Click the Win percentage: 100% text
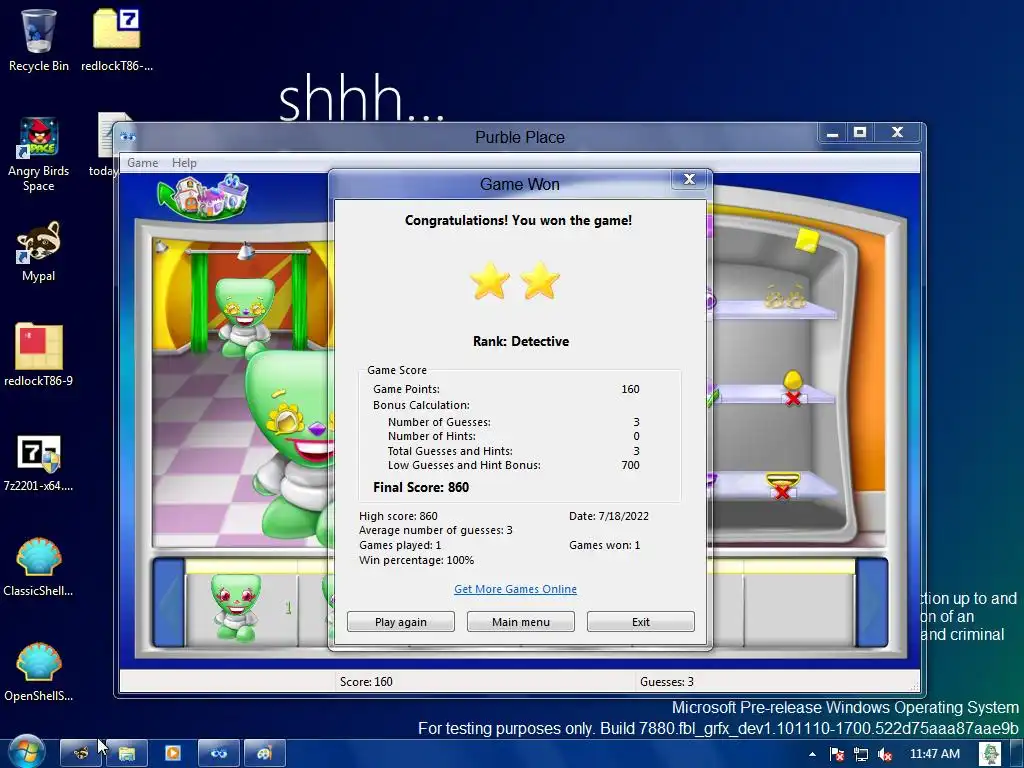This screenshot has height=768, width=1024. 416,560
